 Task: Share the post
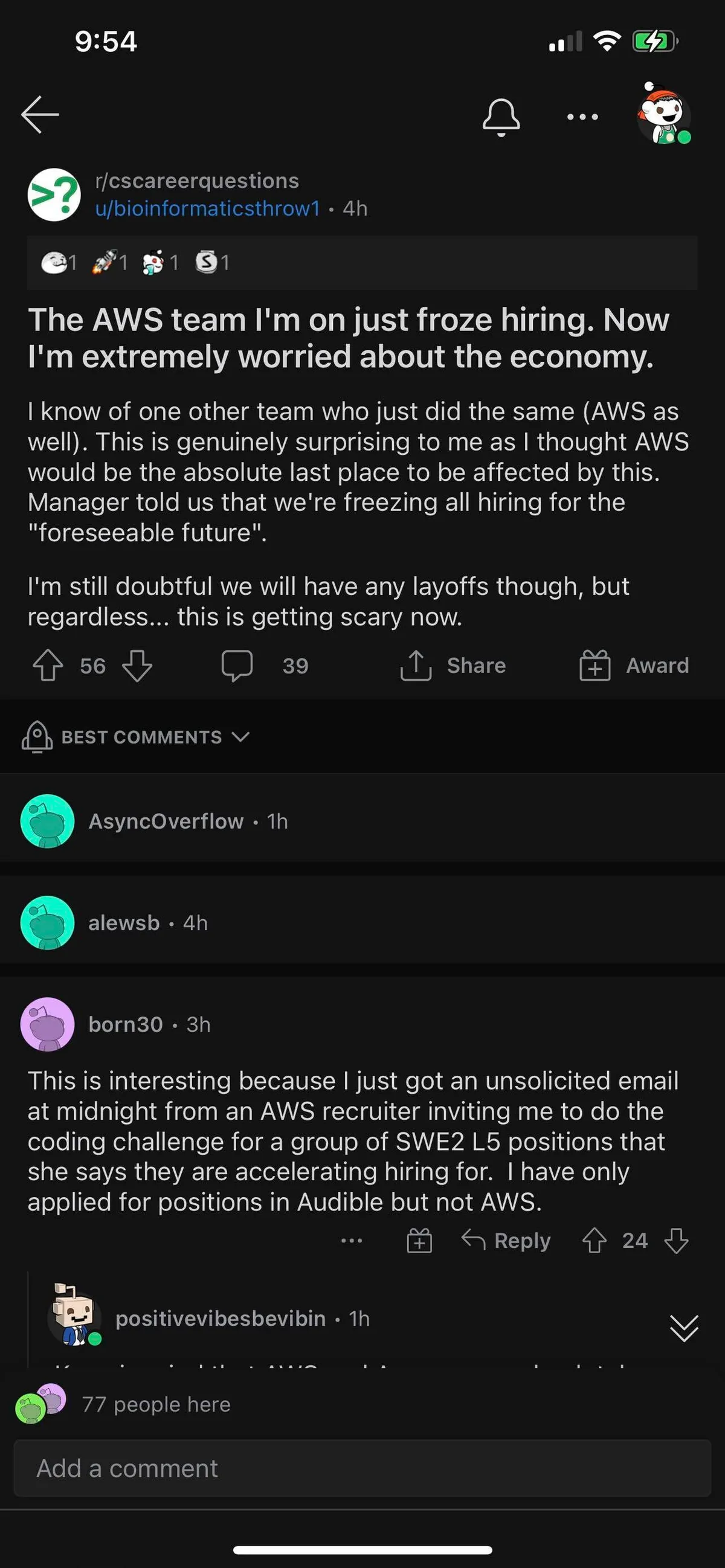(454, 665)
